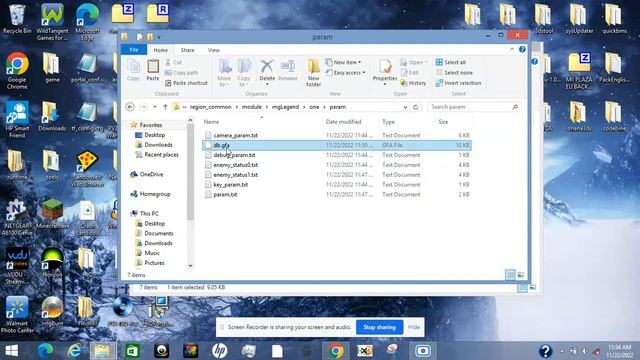Open History in the Open group
The image size is (640, 360).
[x=413, y=83]
